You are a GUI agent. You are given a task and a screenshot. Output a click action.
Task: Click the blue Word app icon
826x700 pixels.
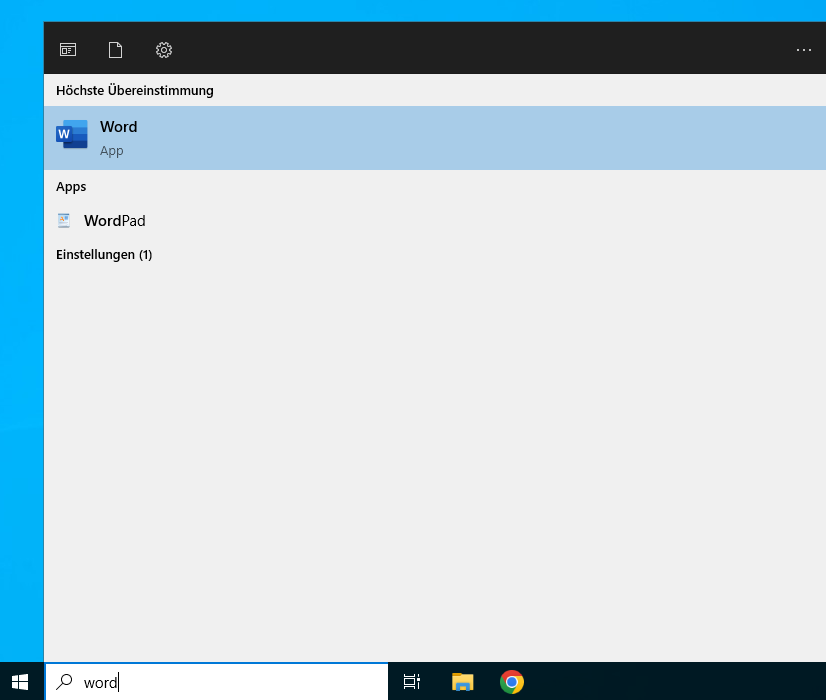72,134
